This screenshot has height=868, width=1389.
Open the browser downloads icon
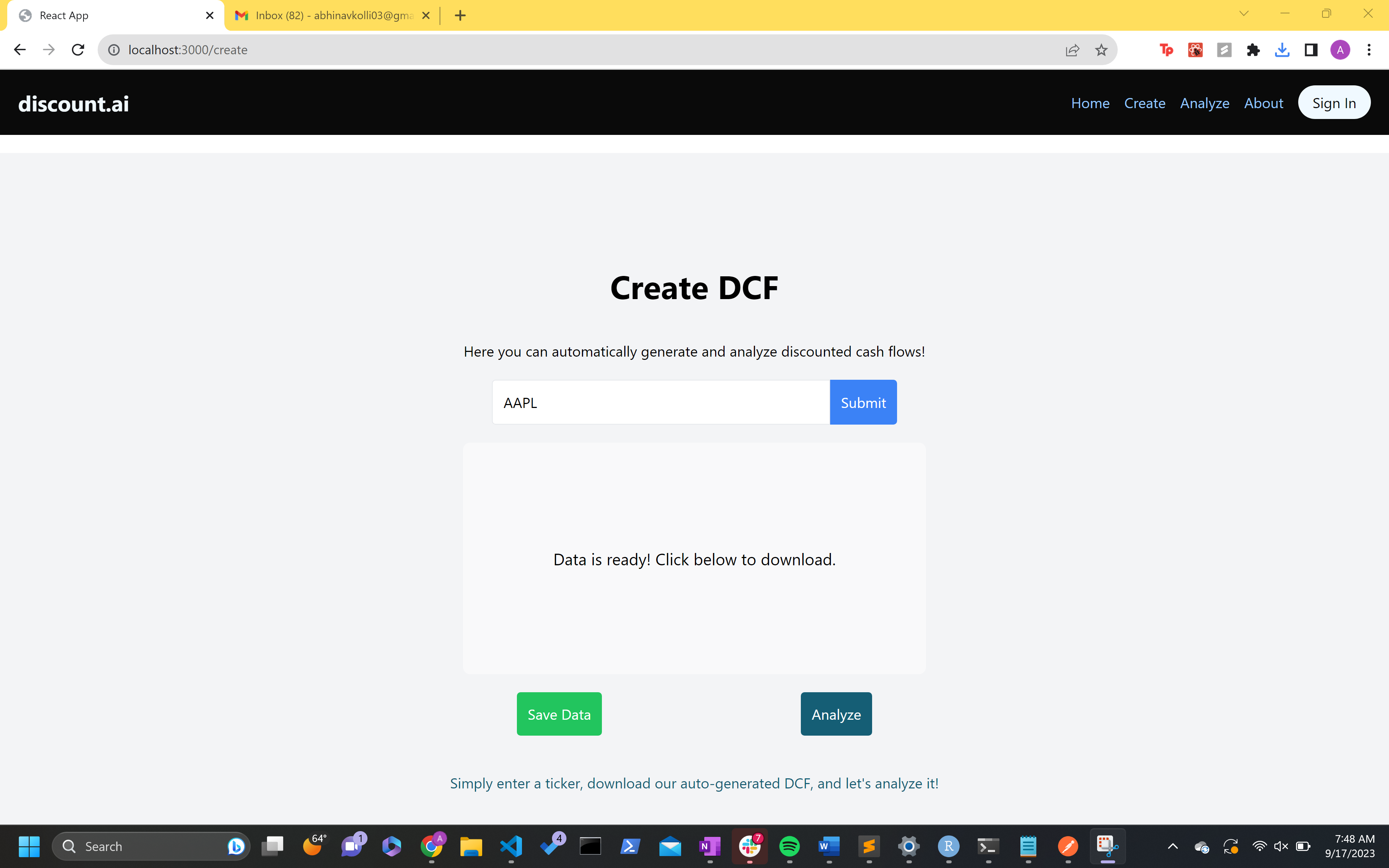click(x=1282, y=50)
